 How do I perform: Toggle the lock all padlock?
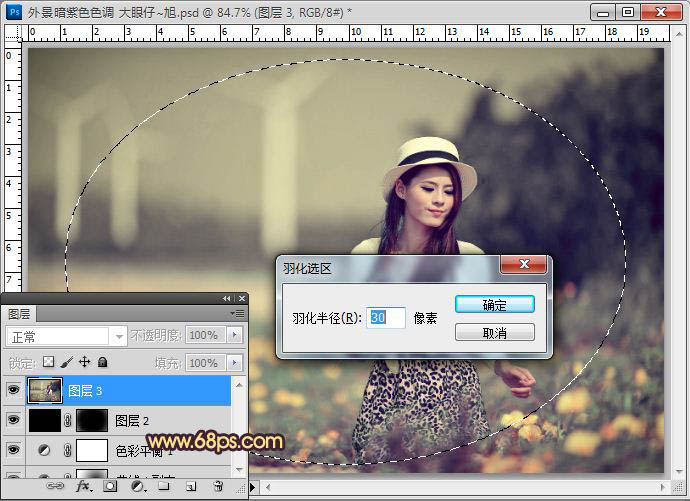[102, 362]
